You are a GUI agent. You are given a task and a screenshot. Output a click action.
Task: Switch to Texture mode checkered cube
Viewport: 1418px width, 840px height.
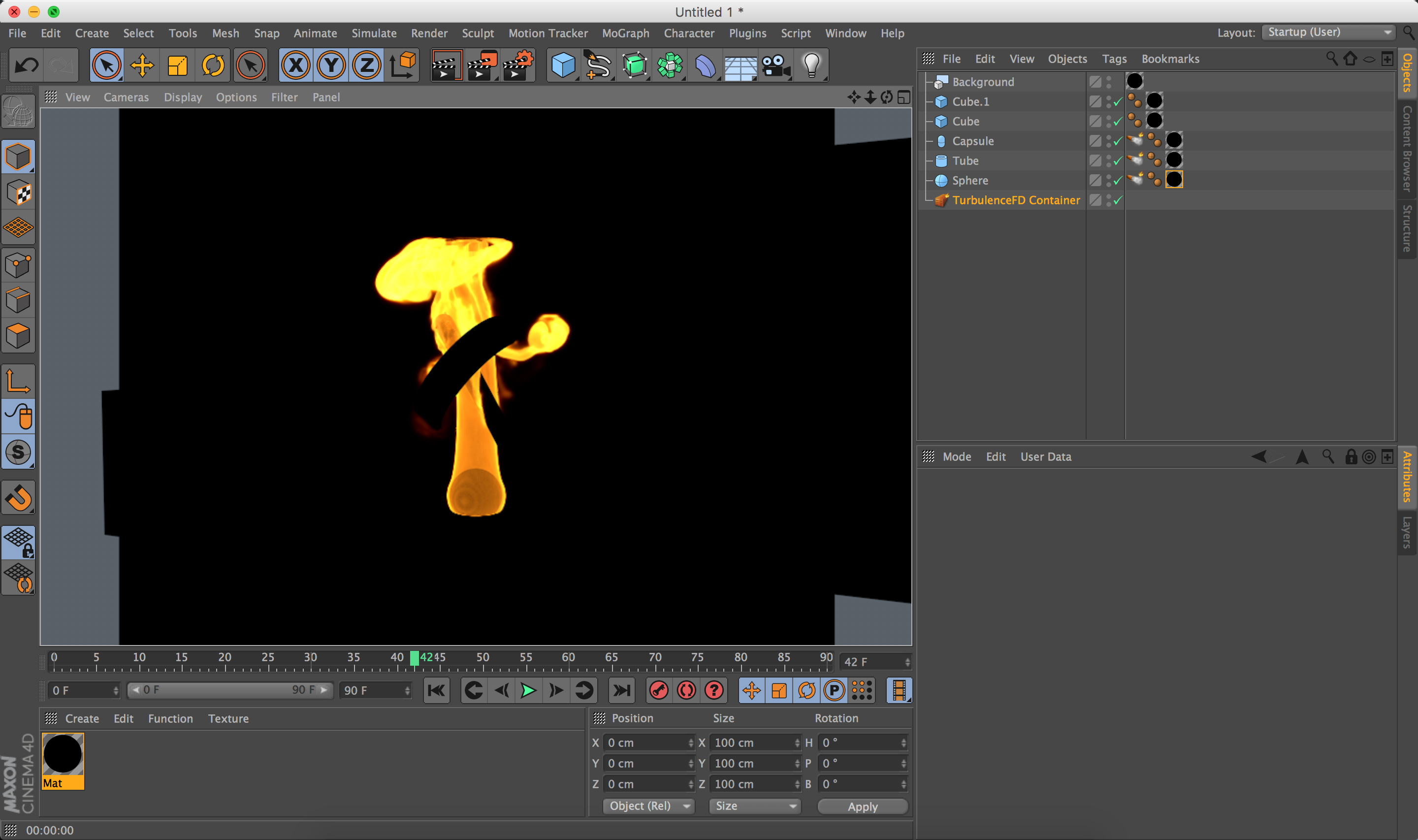tap(18, 193)
